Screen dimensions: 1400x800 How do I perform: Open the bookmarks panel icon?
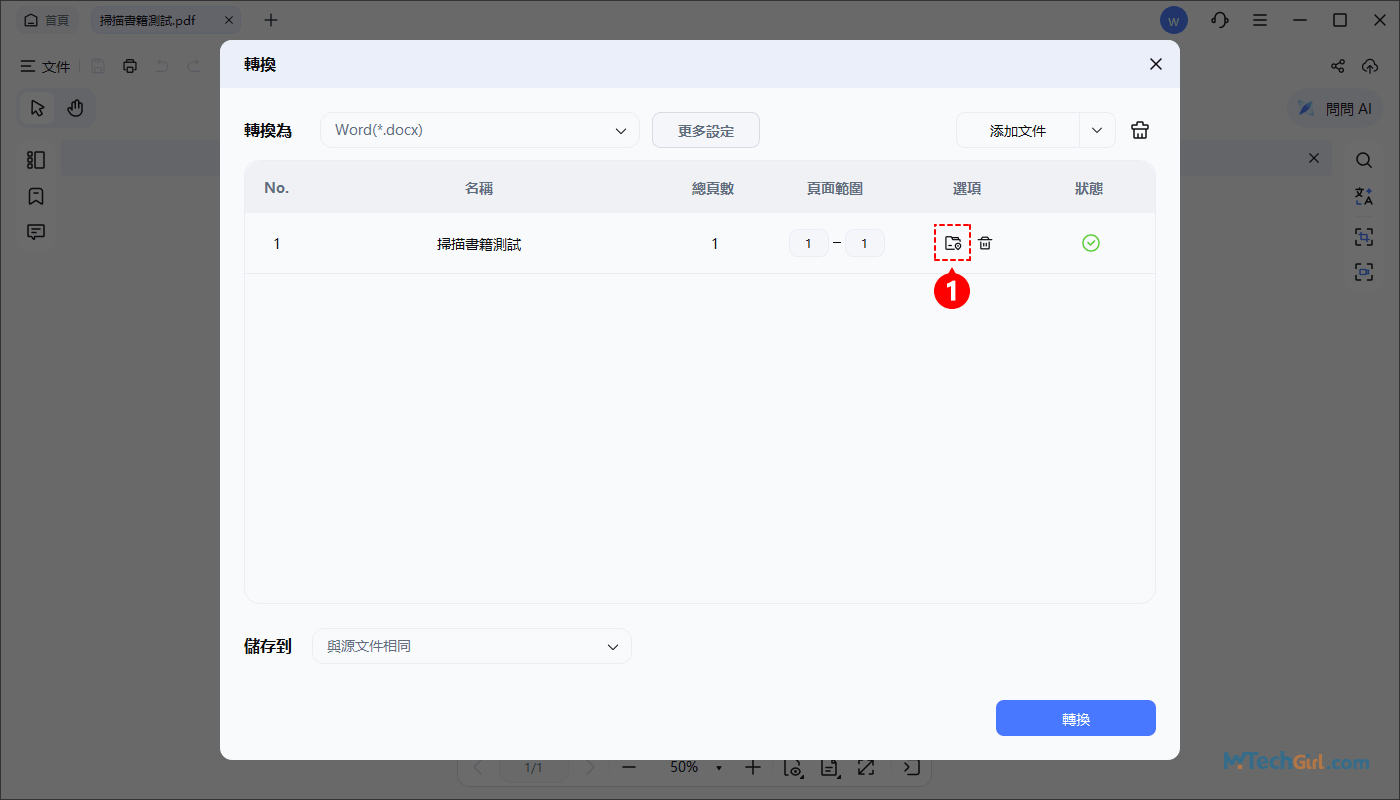pyautogui.click(x=36, y=196)
